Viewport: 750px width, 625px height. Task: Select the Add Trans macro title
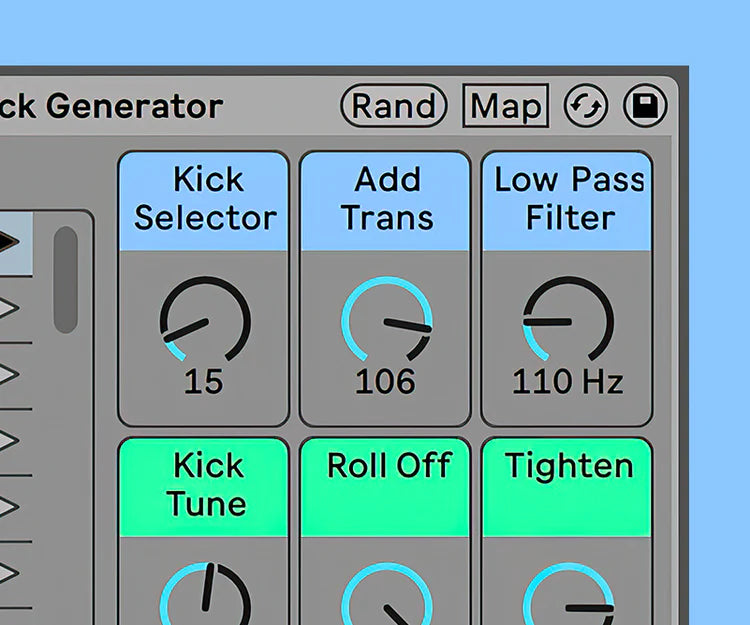pos(387,198)
